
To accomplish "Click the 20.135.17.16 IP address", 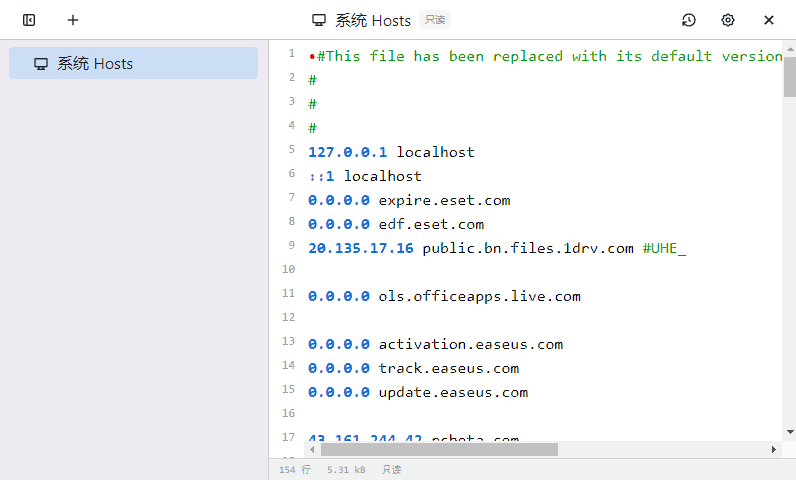I will [361, 248].
